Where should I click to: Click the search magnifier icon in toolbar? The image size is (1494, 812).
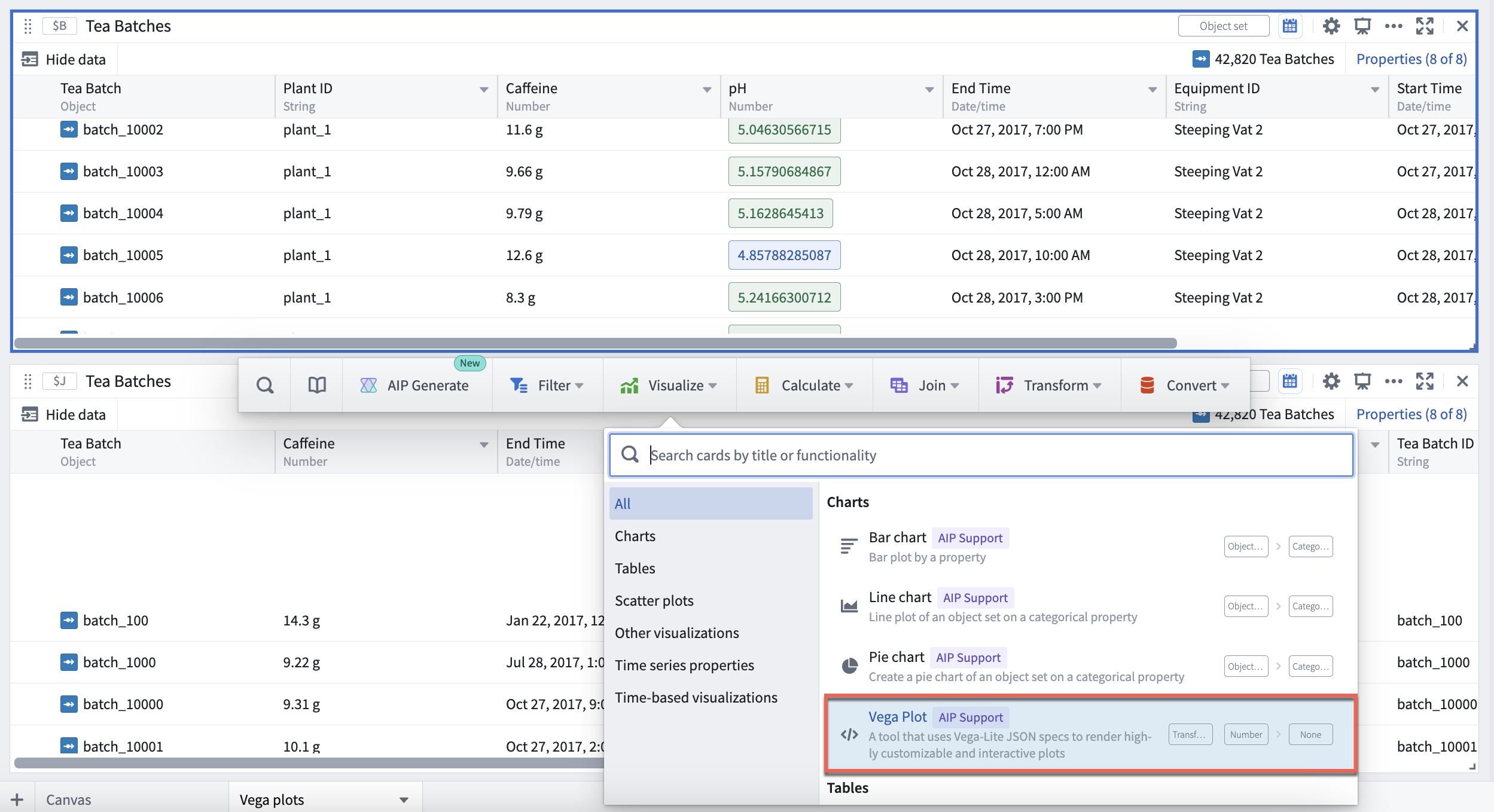coord(265,386)
